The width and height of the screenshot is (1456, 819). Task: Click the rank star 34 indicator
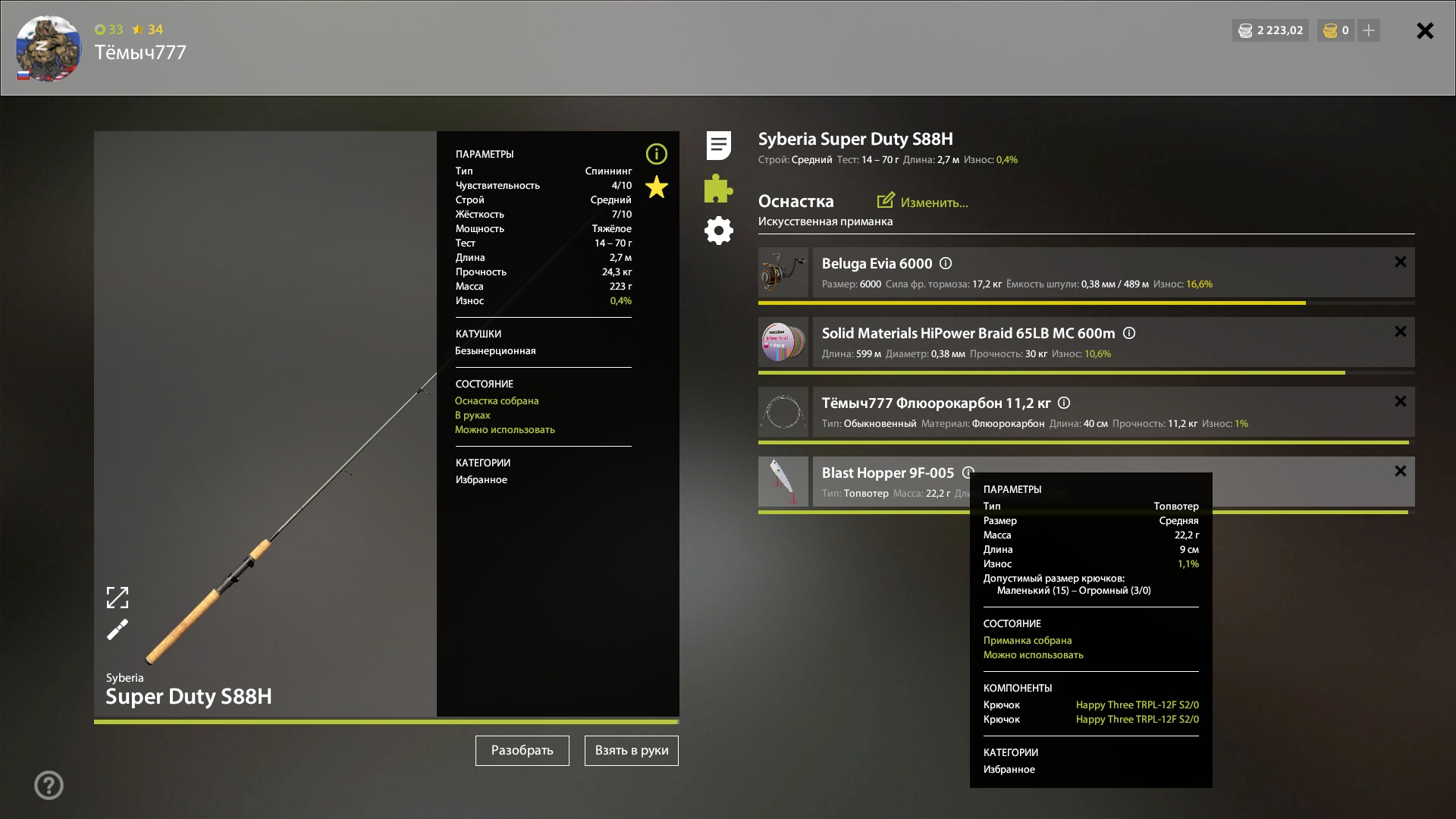[x=147, y=30]
